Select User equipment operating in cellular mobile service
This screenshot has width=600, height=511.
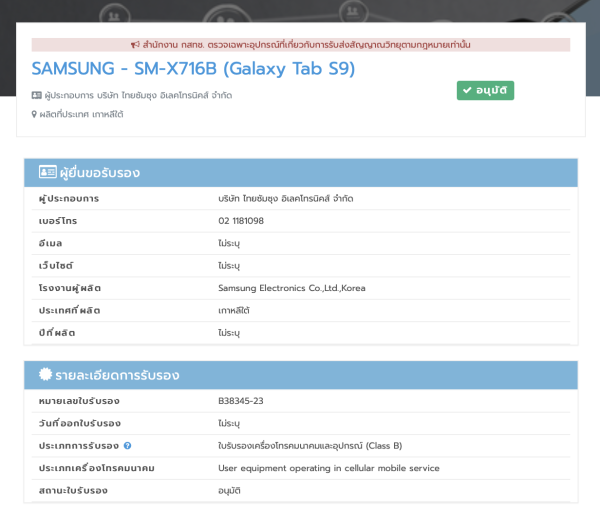[x=329, y=468]
